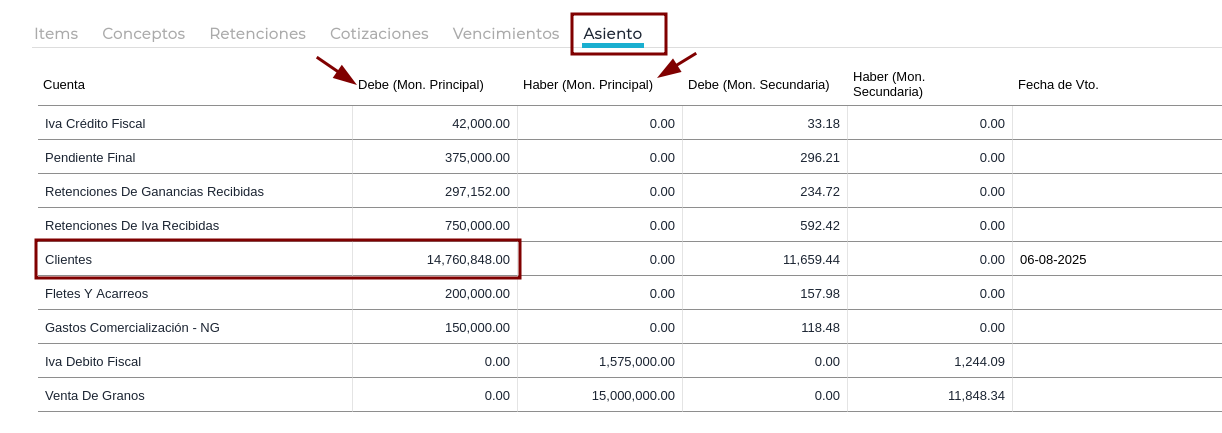Click the Asiento tab

pyautogui.click(x=613, y=34)
